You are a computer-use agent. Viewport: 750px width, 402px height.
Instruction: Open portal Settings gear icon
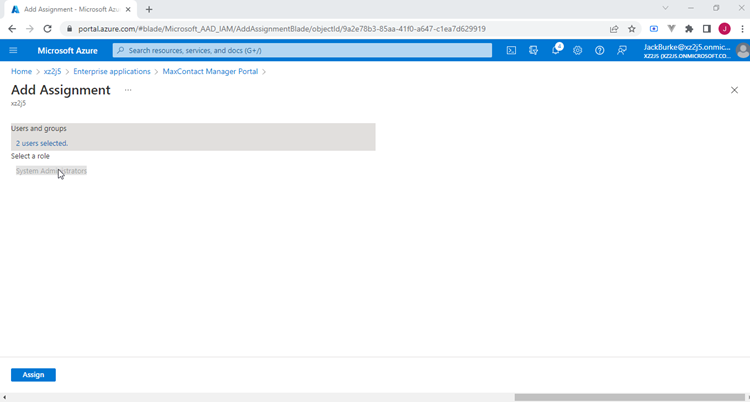click(x=578, y=50)
